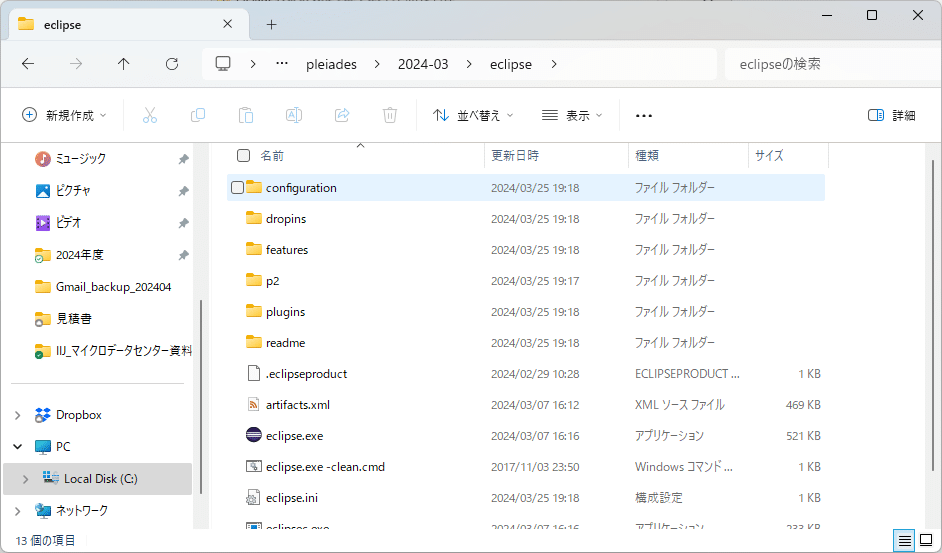Click the eclipse breadcrumb segment
This screenshot has width=942, height=553.
511,64
